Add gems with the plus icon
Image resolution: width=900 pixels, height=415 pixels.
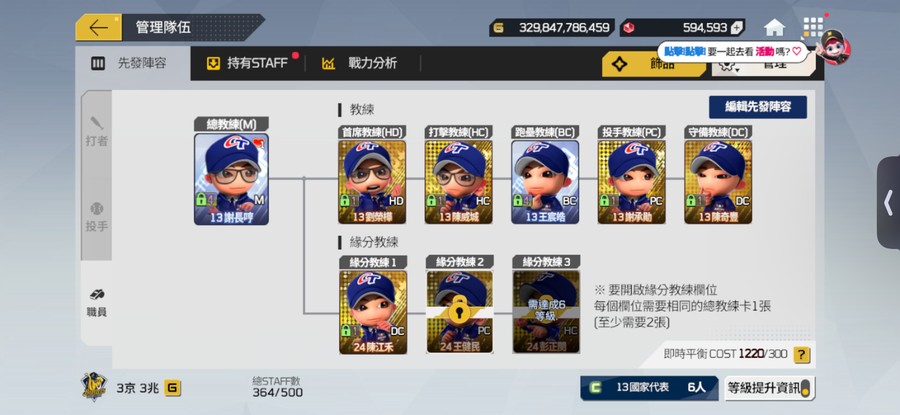(x=736, y=27)
